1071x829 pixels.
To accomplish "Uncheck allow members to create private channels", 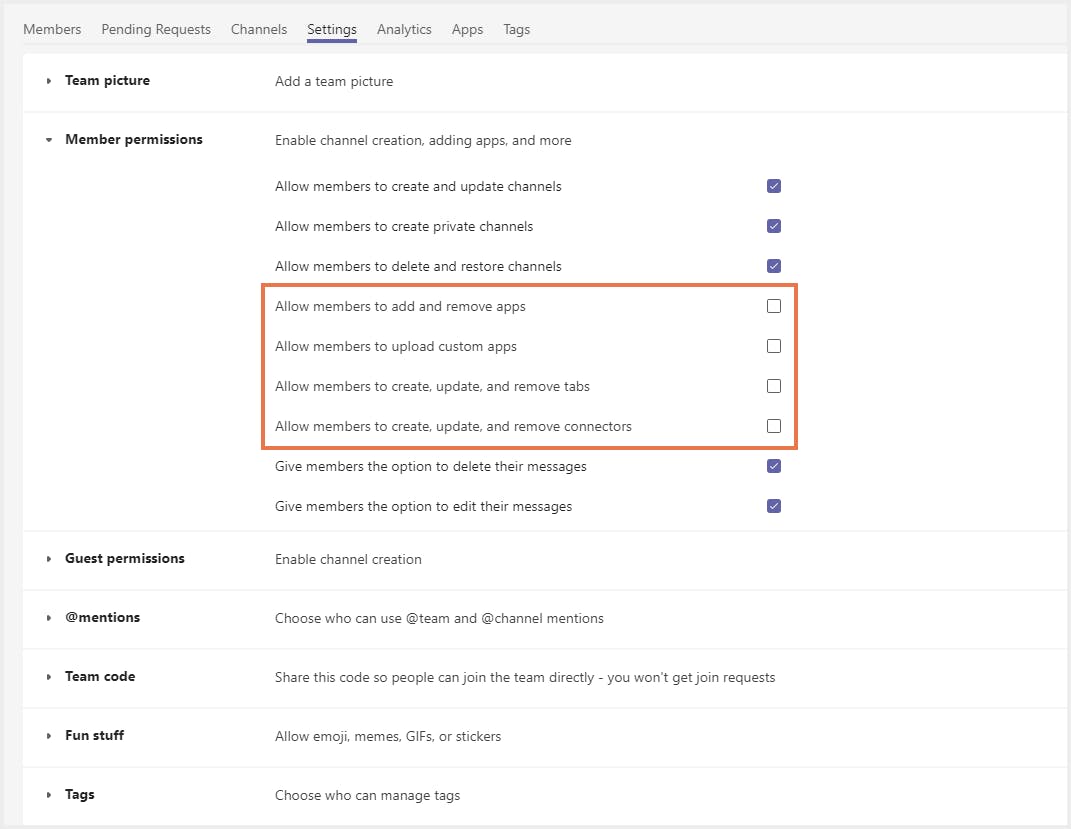I will coord(774,226).
